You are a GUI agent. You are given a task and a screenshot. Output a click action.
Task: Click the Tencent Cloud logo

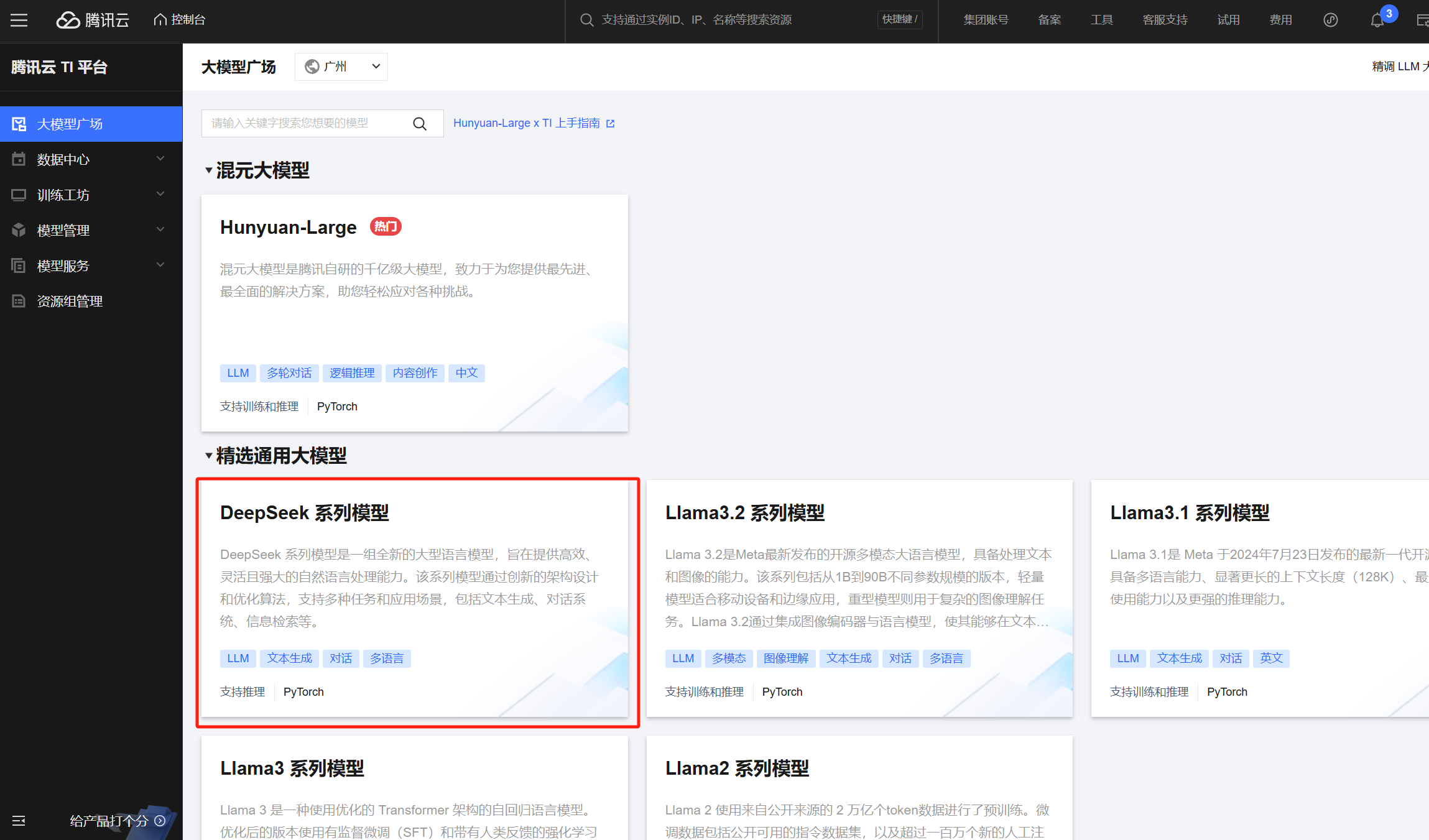93,20
